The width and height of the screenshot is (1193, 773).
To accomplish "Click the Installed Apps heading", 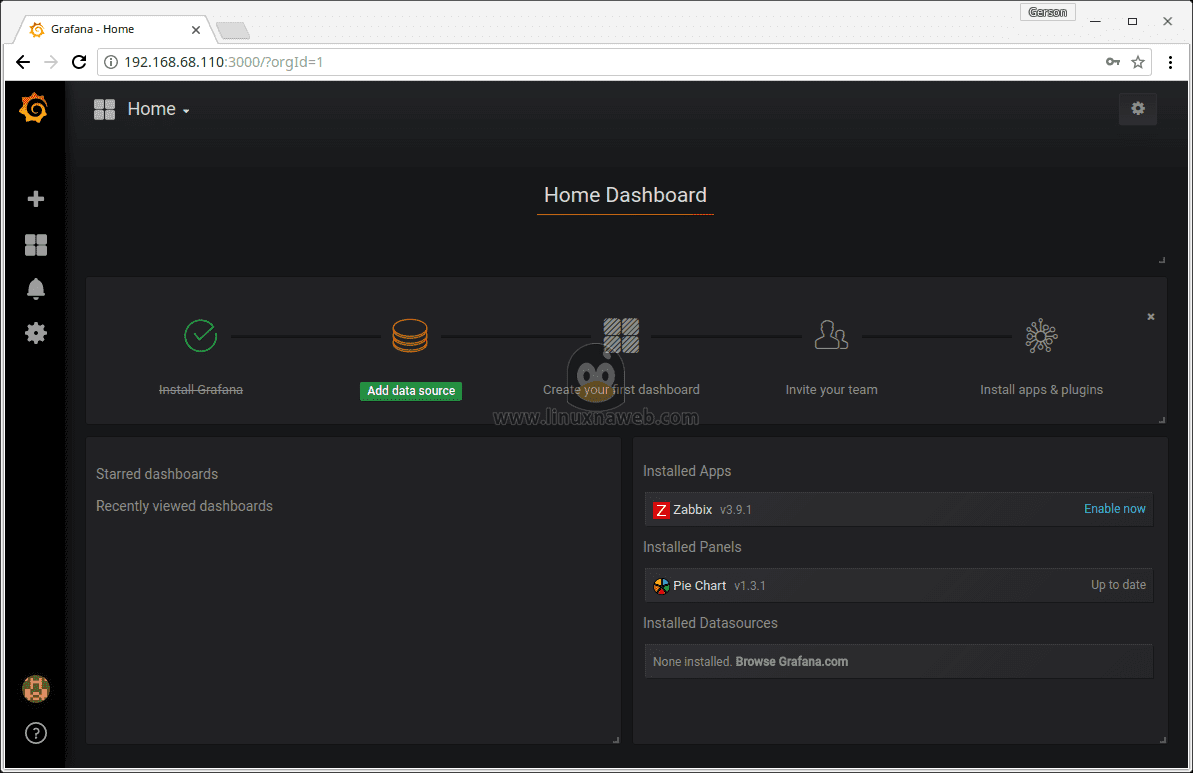I will point(687,471).
